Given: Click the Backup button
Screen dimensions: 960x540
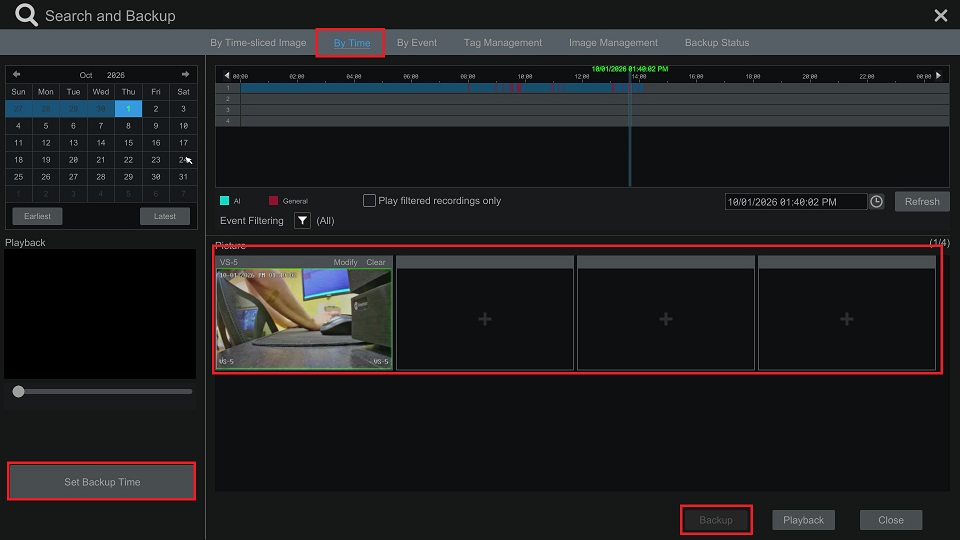Looking at the screenshot, I should [x=716, y=520].
